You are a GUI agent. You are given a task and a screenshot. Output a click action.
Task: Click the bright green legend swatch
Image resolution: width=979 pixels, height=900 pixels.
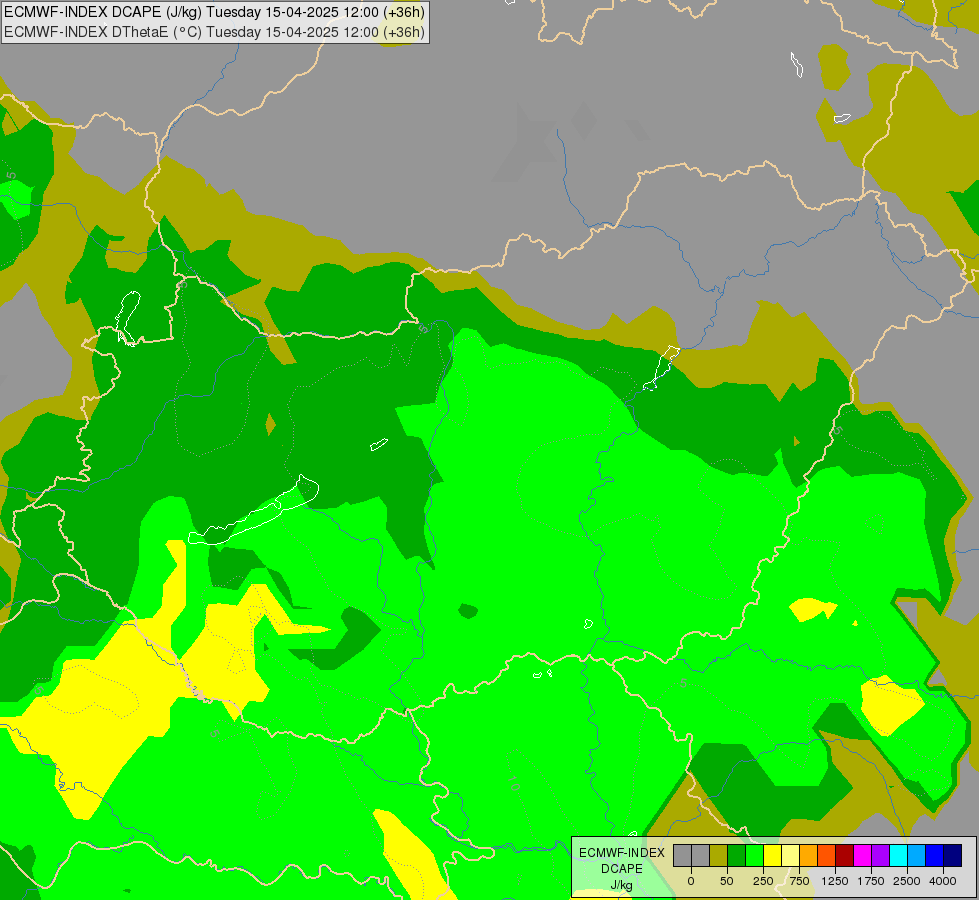[x=755, y=855]
